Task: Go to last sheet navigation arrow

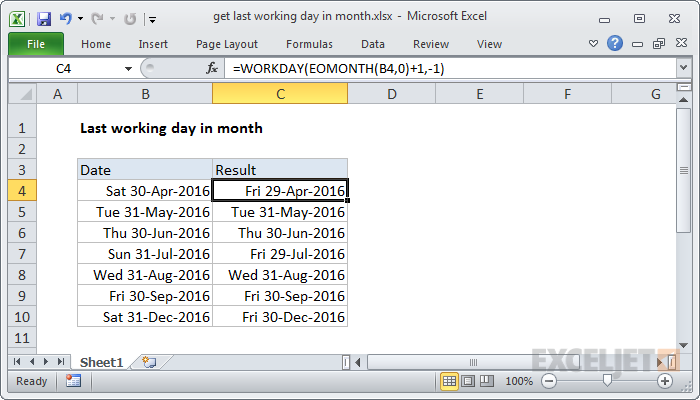Action: pos(61,362)
